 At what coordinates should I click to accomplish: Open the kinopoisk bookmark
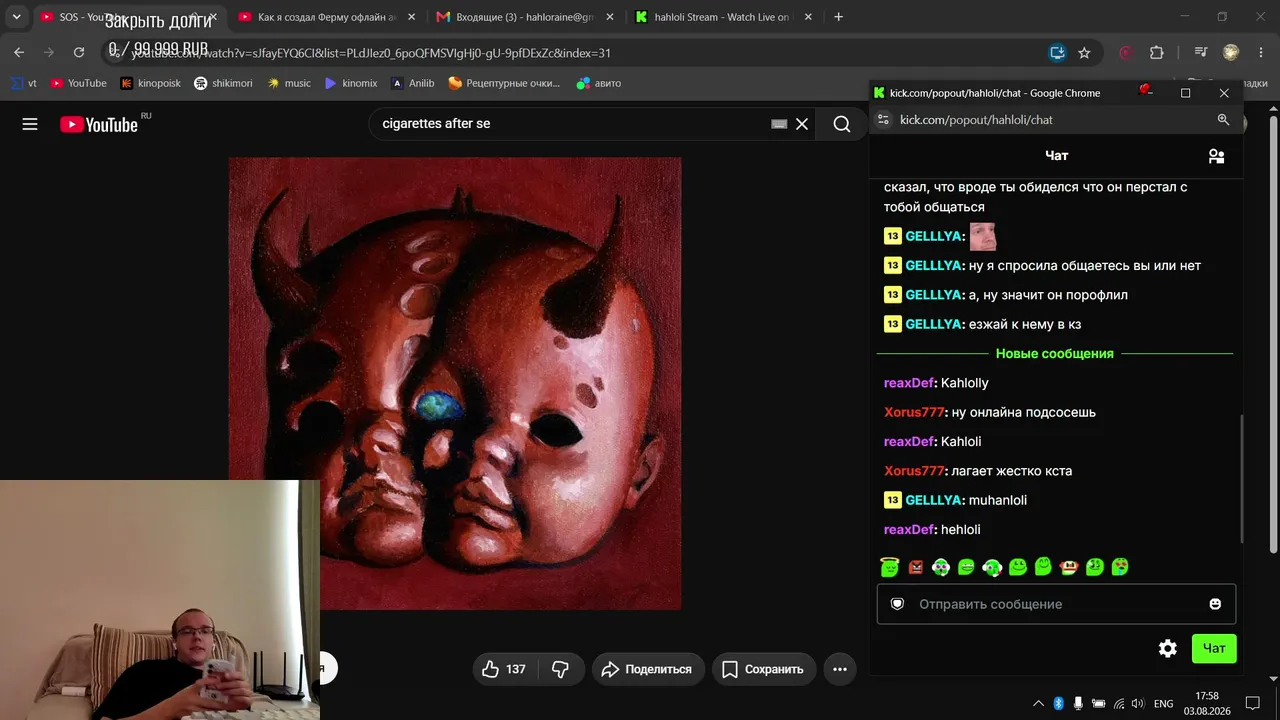point(151,84)
